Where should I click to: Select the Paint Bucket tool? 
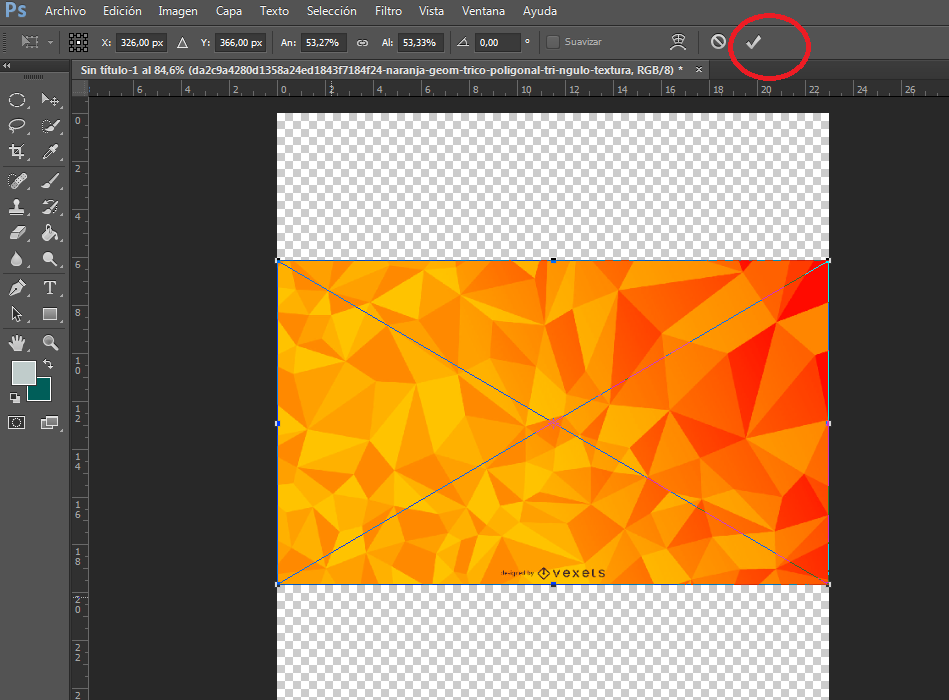(50, 232)
